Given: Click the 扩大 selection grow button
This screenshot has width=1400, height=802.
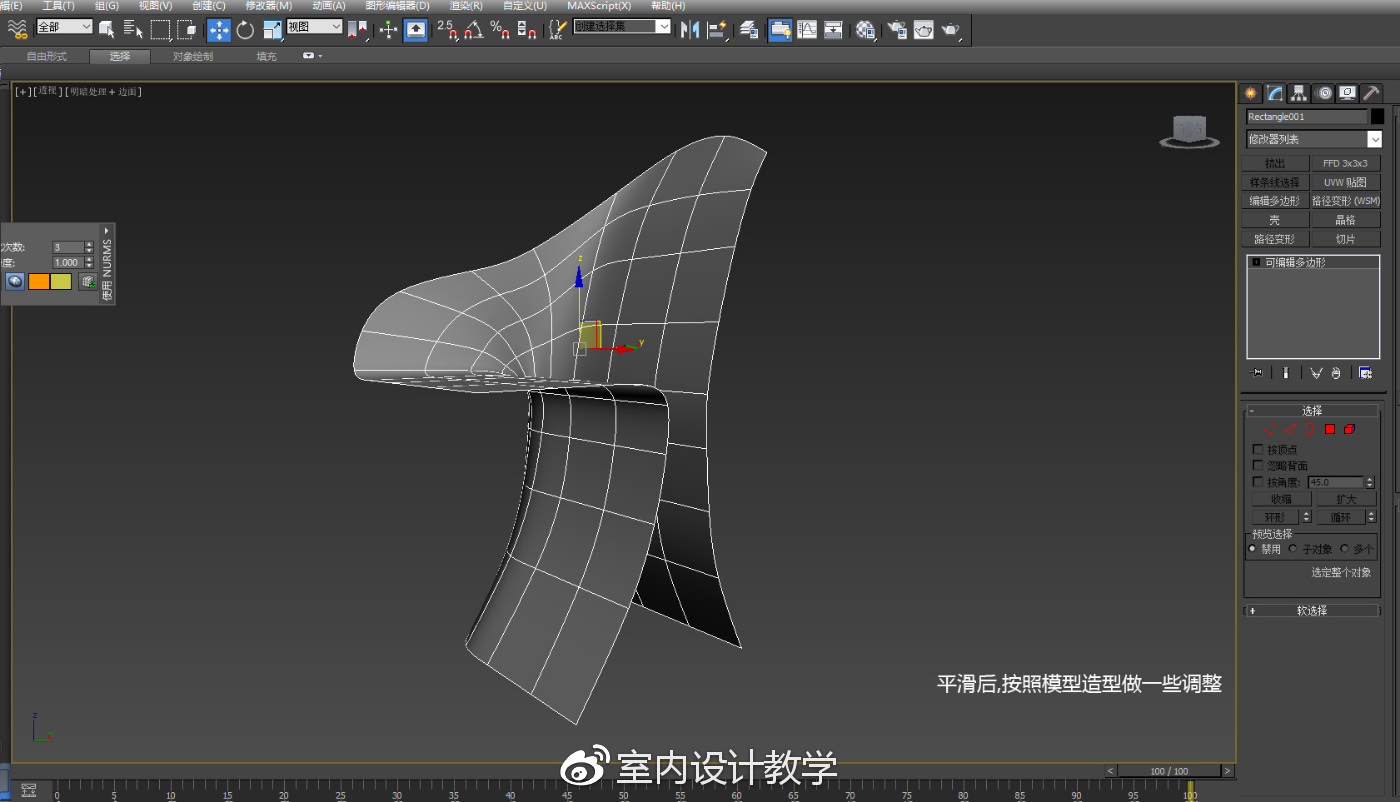Looking at the screenshot, I should [x=1346, y=498].
